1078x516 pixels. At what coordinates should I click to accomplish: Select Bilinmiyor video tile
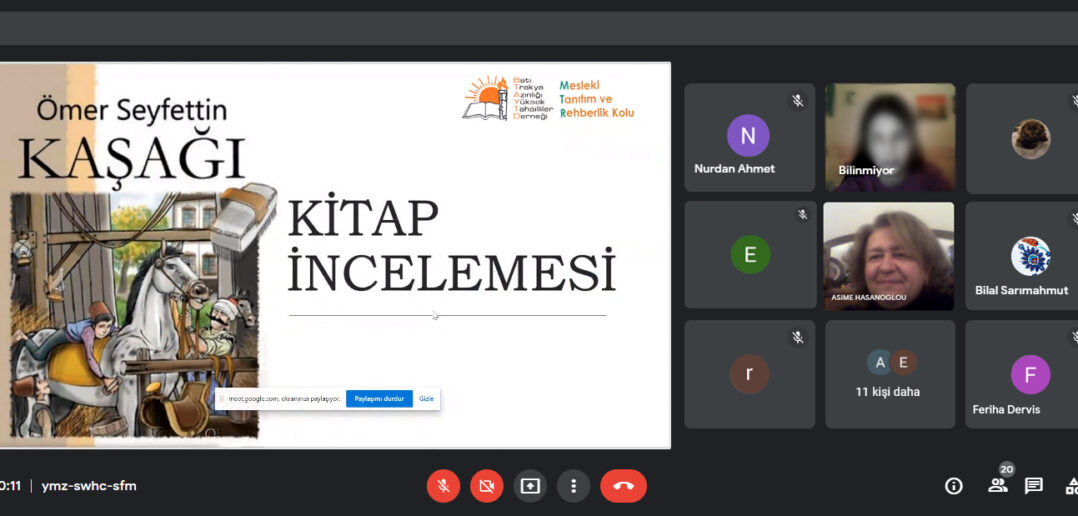pyautogui.click(x=890, y=137)
